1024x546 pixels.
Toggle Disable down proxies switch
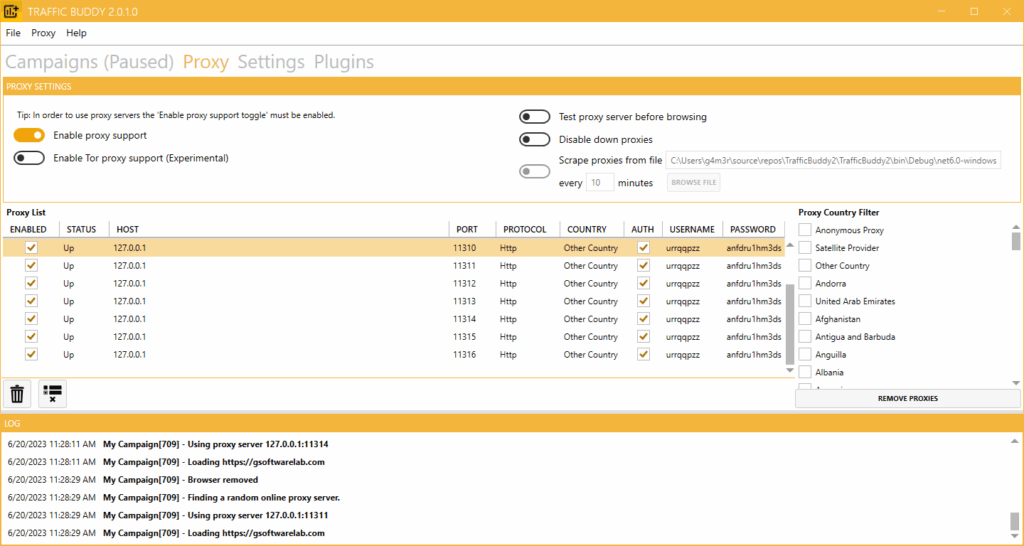(x=535, y=140)
